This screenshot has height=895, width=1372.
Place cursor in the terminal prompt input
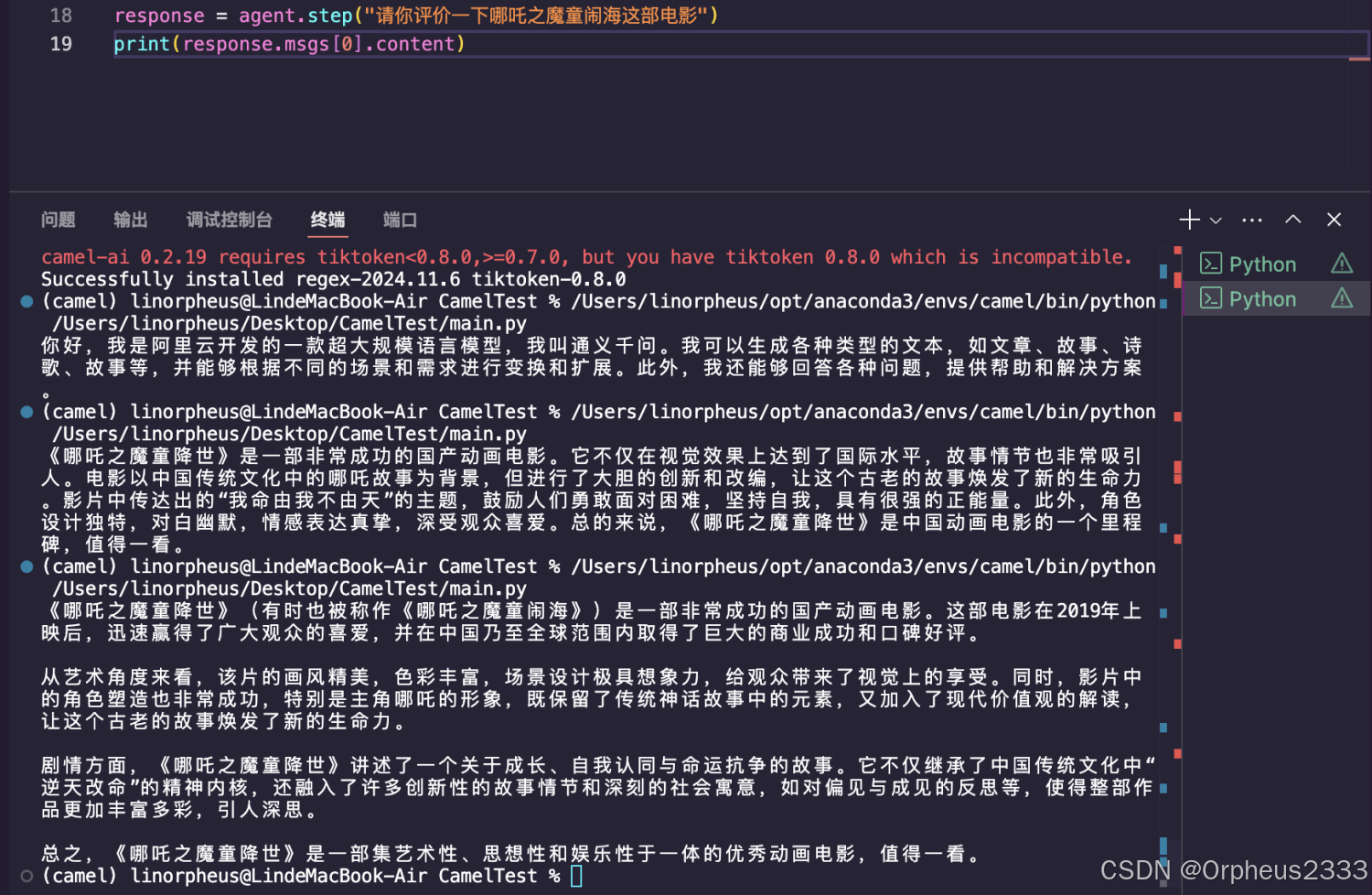click(574, 876)
